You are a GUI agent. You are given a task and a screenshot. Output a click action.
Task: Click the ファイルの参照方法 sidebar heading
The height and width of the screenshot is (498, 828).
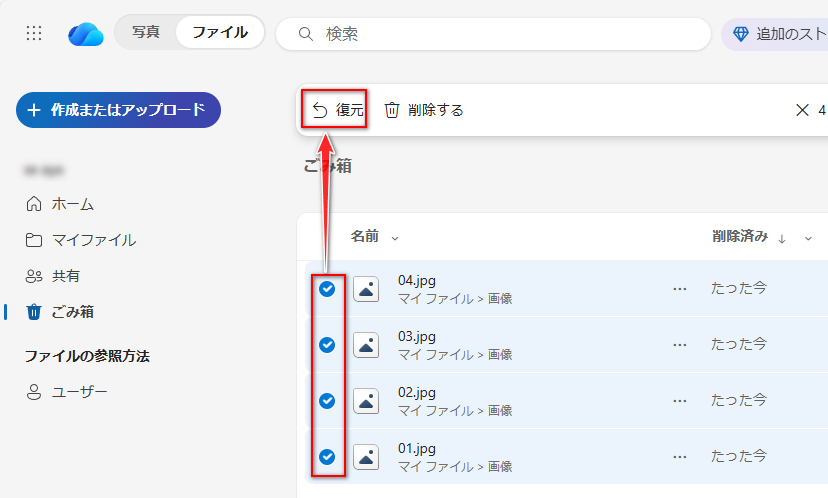coord(87,356)
